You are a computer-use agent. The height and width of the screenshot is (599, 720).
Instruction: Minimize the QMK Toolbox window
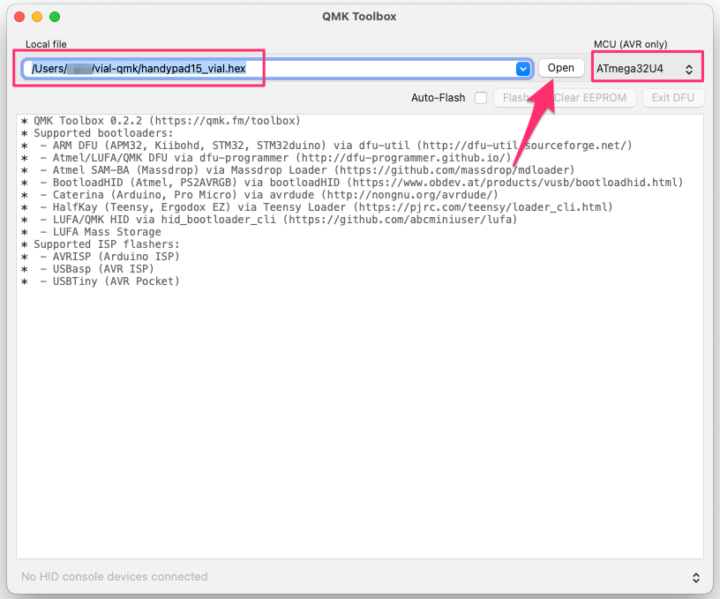(36, 17)
